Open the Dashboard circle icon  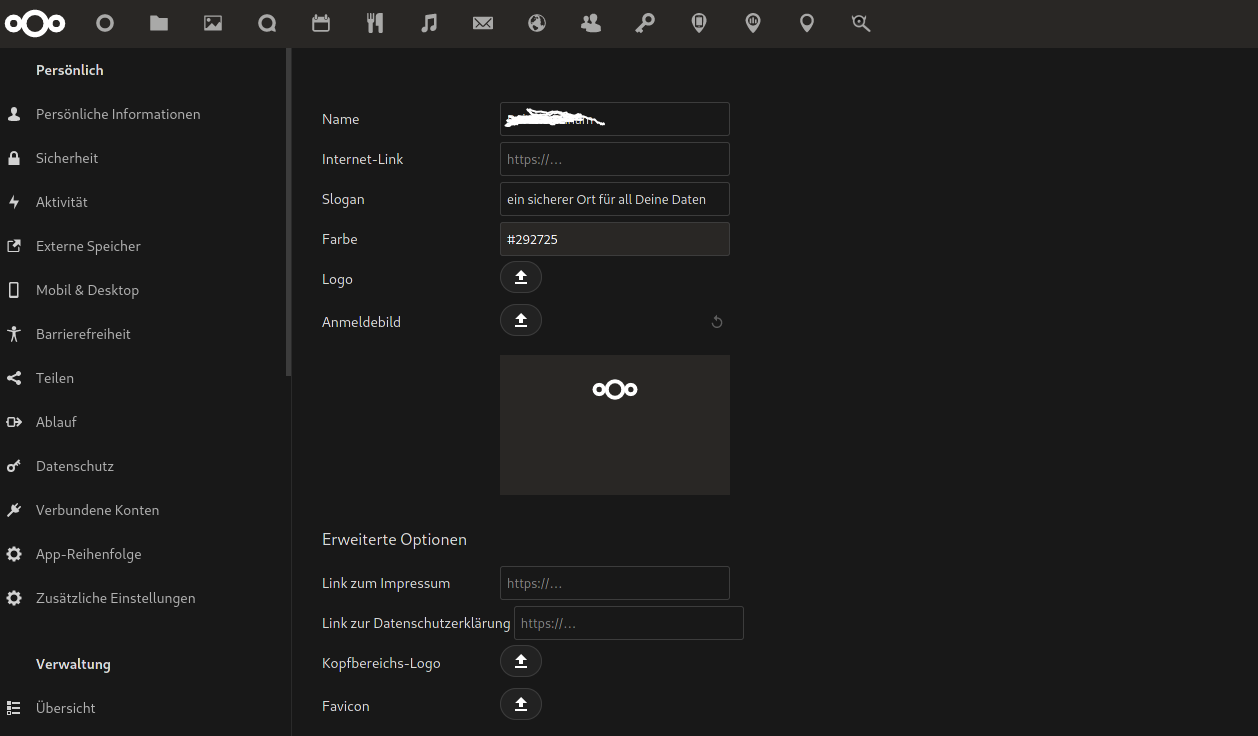click(105, 23)
